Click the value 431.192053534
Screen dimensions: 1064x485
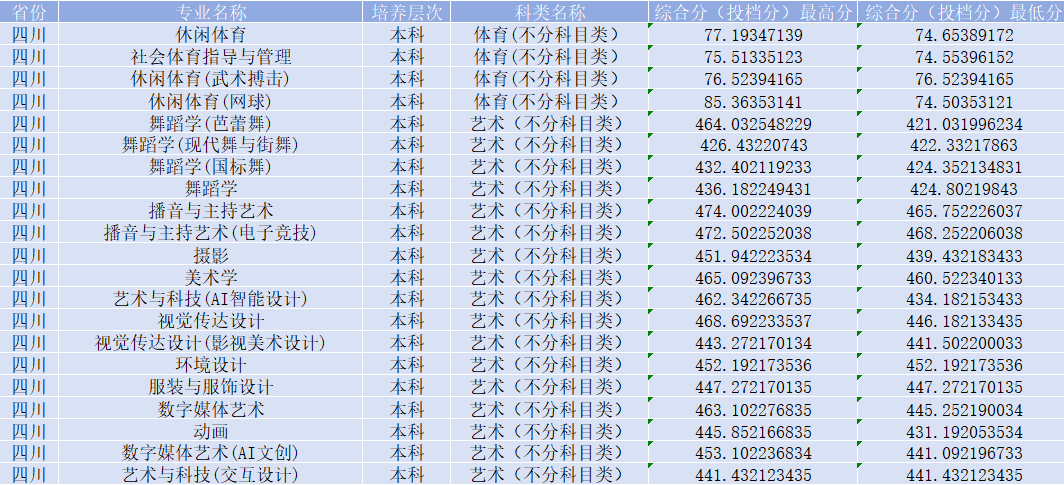coord(961,431)
